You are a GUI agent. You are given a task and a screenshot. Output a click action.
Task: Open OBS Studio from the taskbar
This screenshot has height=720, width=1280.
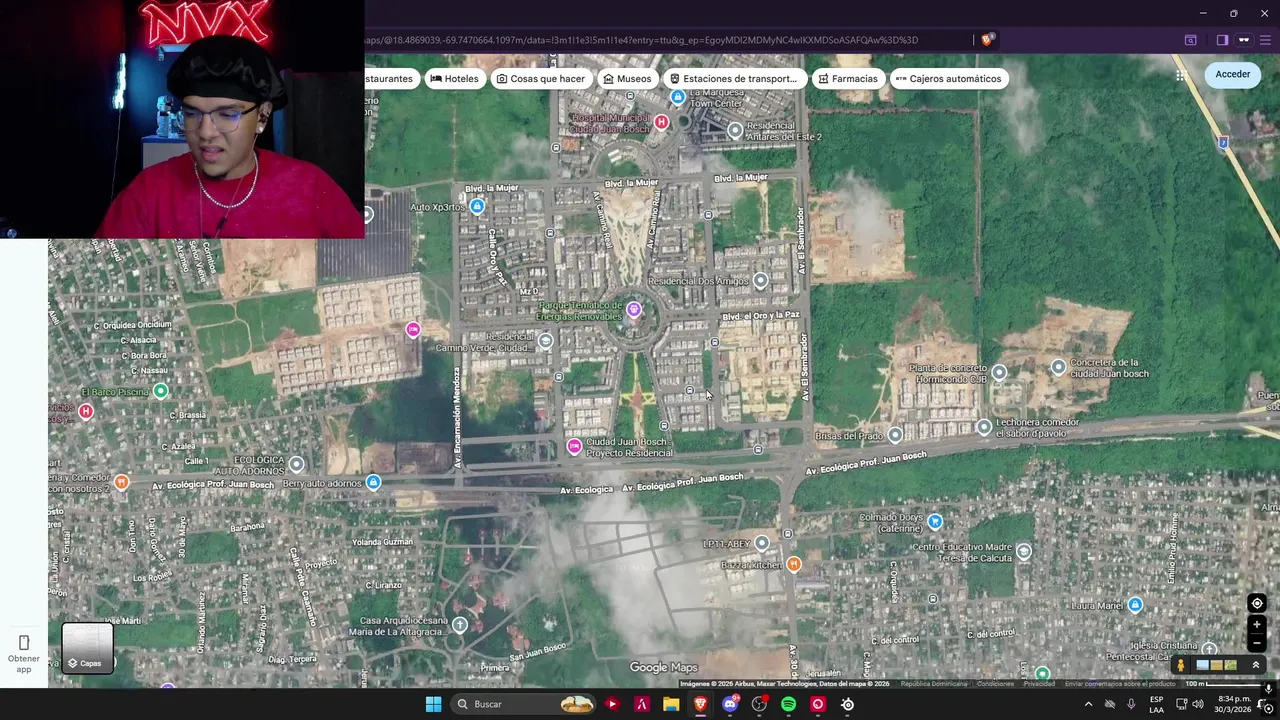(x=759, y=704)
